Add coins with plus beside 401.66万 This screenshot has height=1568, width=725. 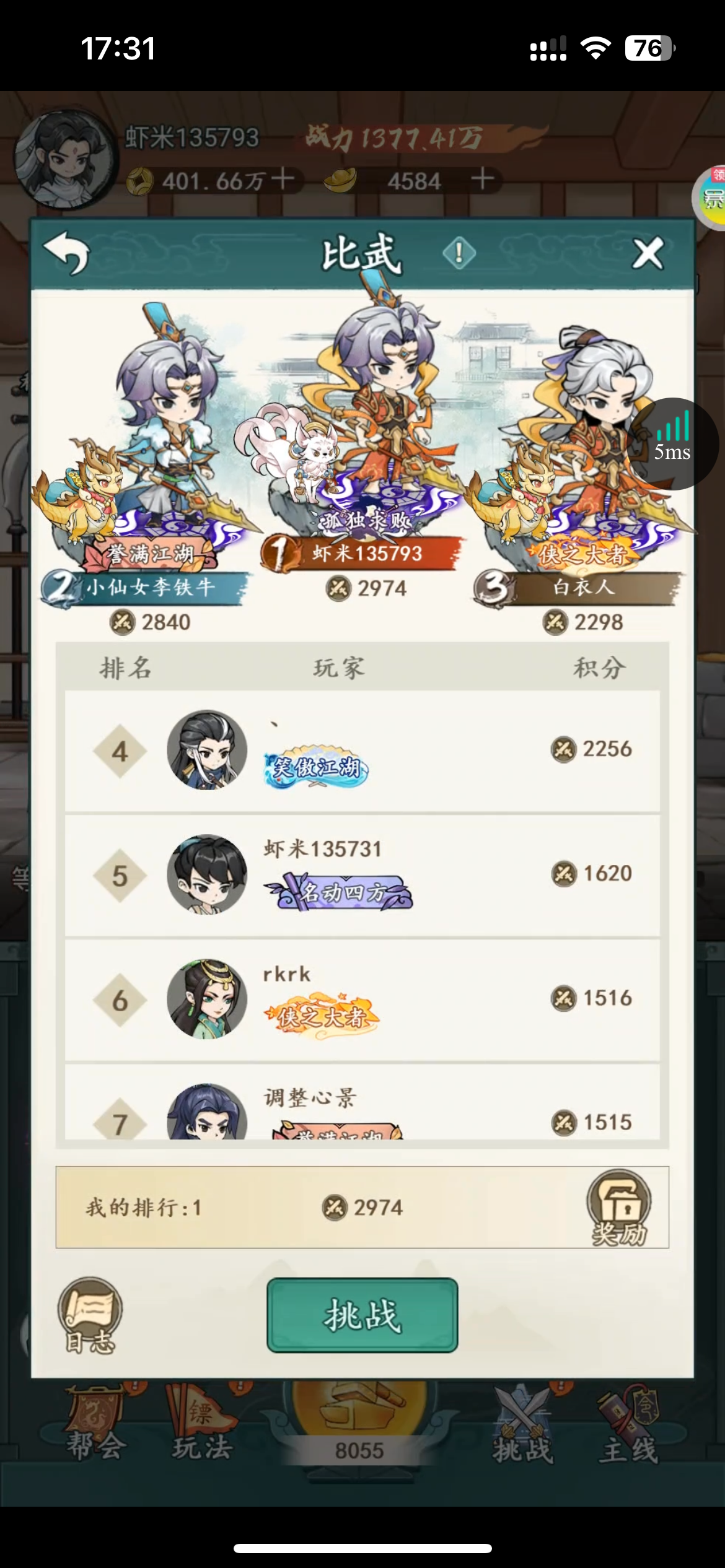tap(283, 180)
